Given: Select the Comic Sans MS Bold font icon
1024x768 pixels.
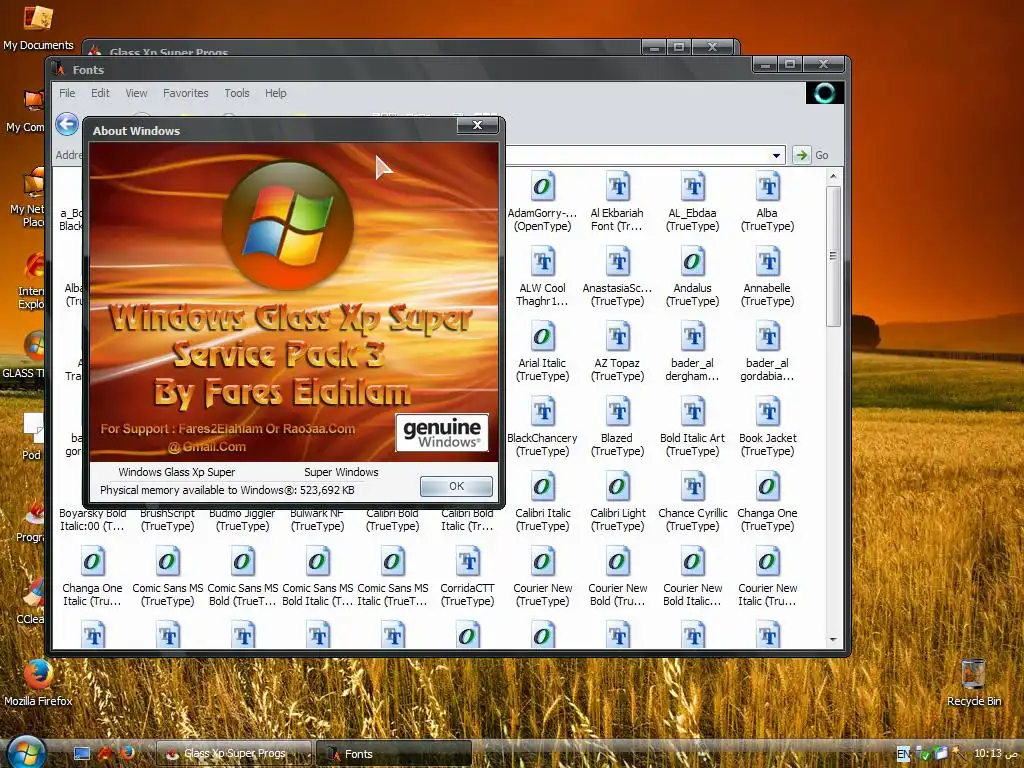Looking at the screenshot, I should click(242, 562).
